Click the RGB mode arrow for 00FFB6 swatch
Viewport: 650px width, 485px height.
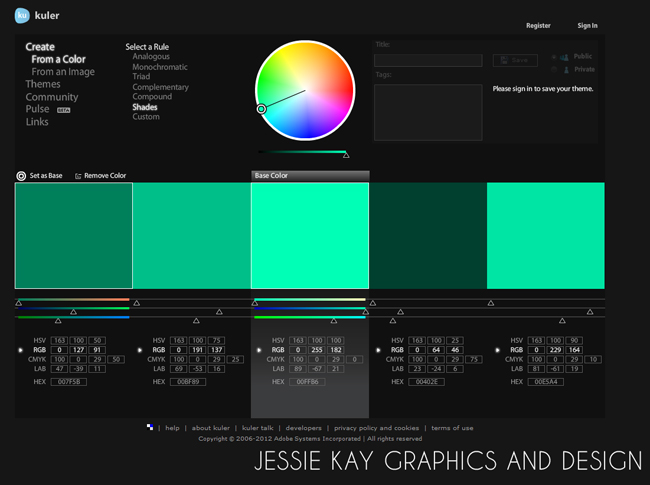(x=259, y=350)
